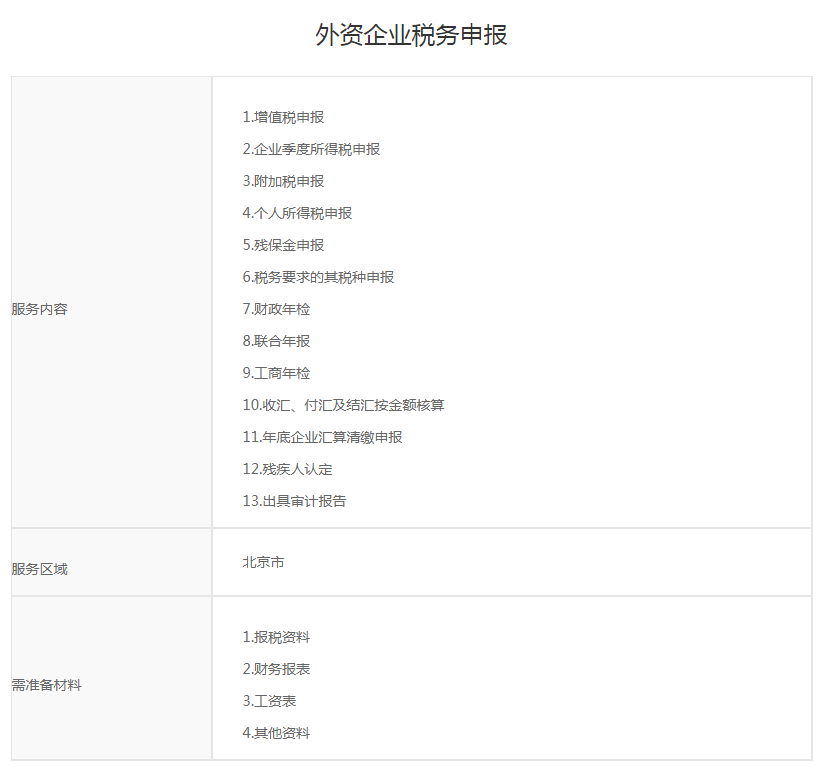Click list item 1.增值税申报

pyautogui.click(x=283, y=117)
